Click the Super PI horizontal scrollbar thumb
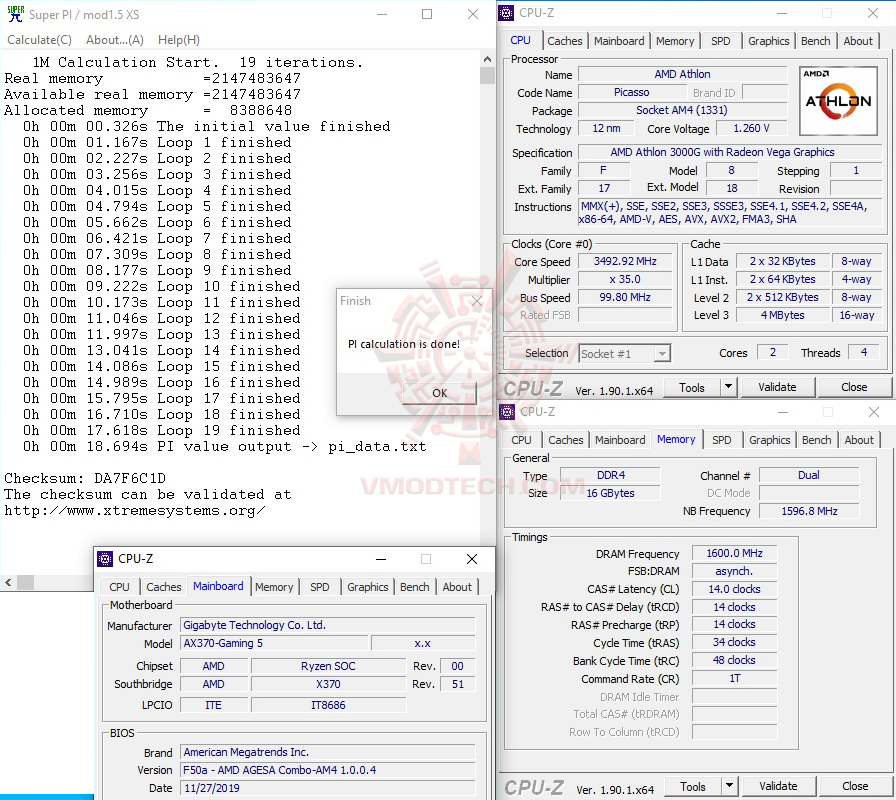This screenshot has height=800, width=896. pyautogui.click(x=25, y=583)
